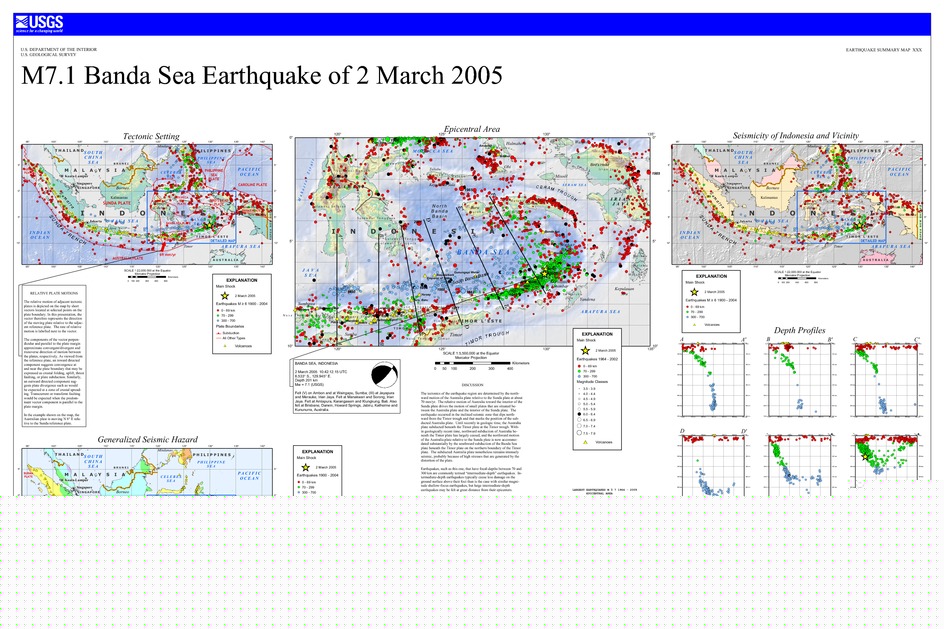Click the red 0 - 69 km dot in Epicentral explanation
944x629 pixels.
pos(579,366)
